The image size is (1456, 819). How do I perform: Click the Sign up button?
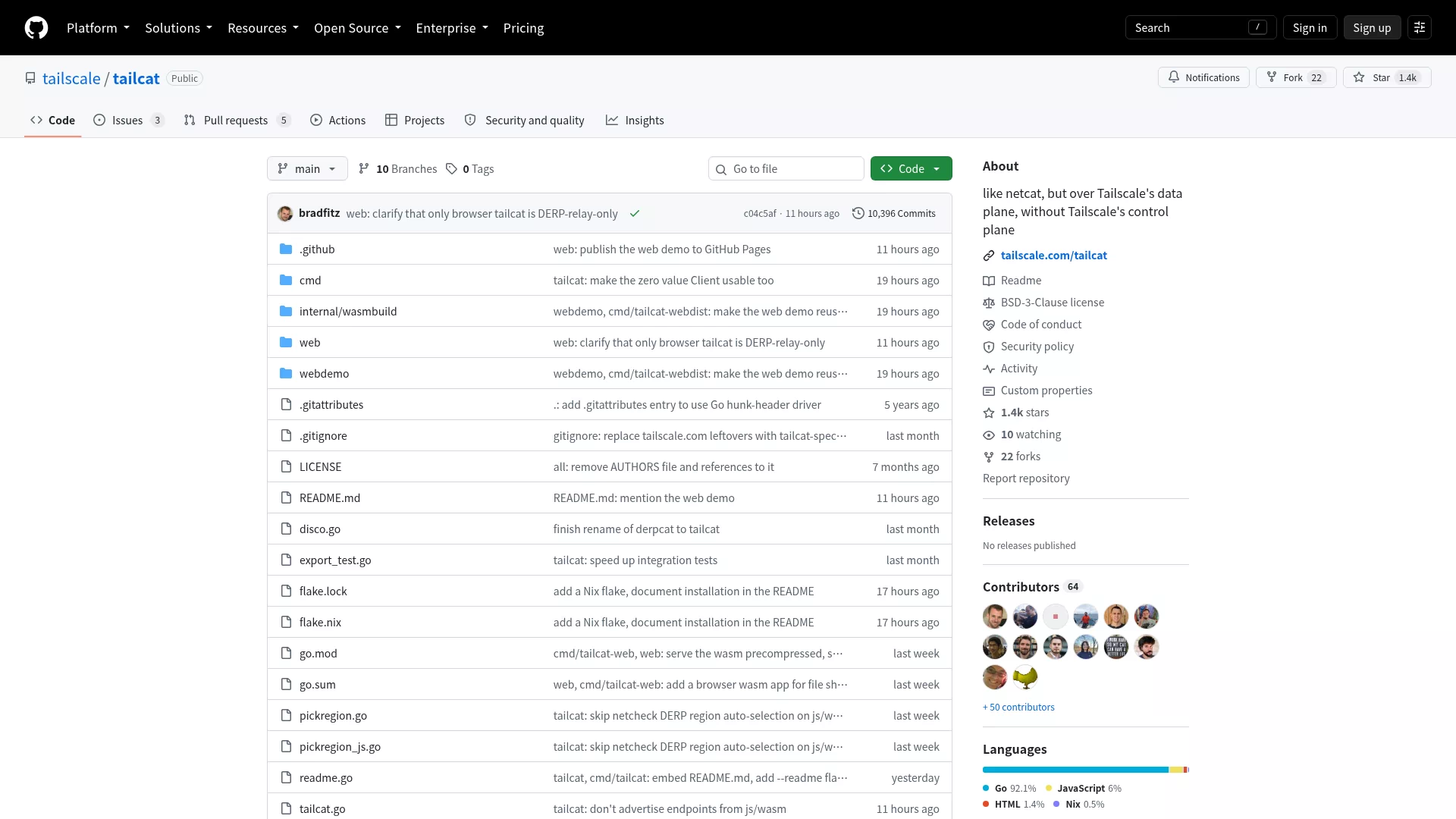tap(1372, 28)
